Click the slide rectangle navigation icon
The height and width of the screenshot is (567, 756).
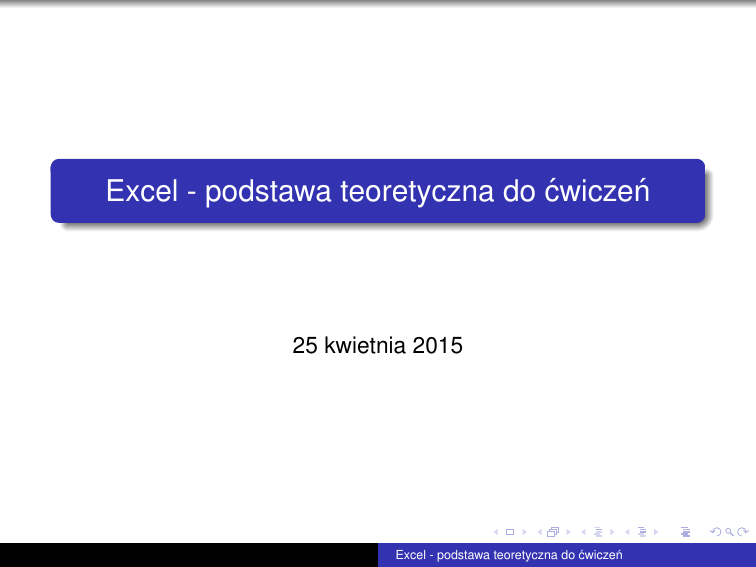509,531
